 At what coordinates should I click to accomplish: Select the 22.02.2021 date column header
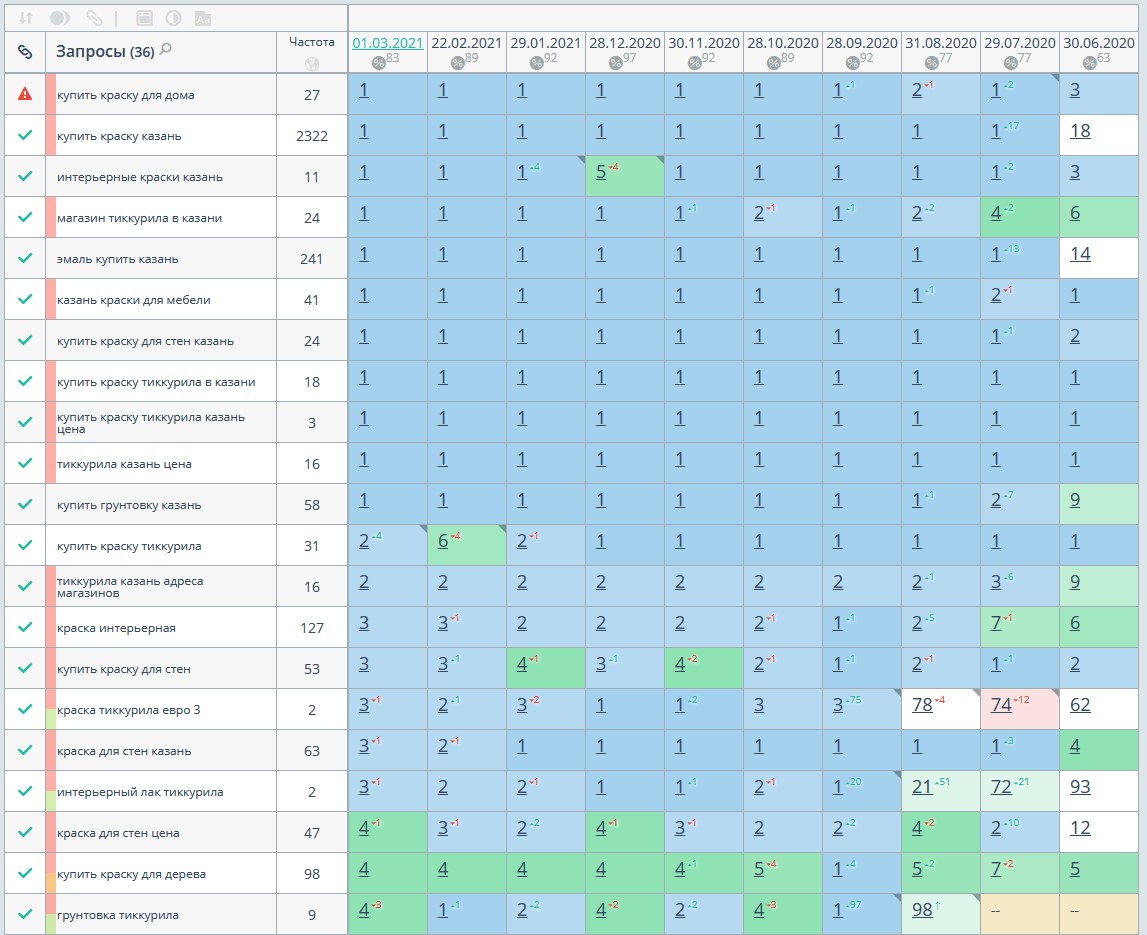click(x=467, y=43)
